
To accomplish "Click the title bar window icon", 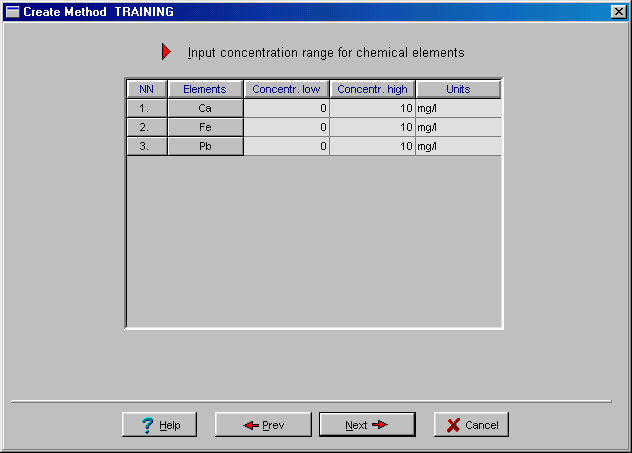I will (12, 12).
